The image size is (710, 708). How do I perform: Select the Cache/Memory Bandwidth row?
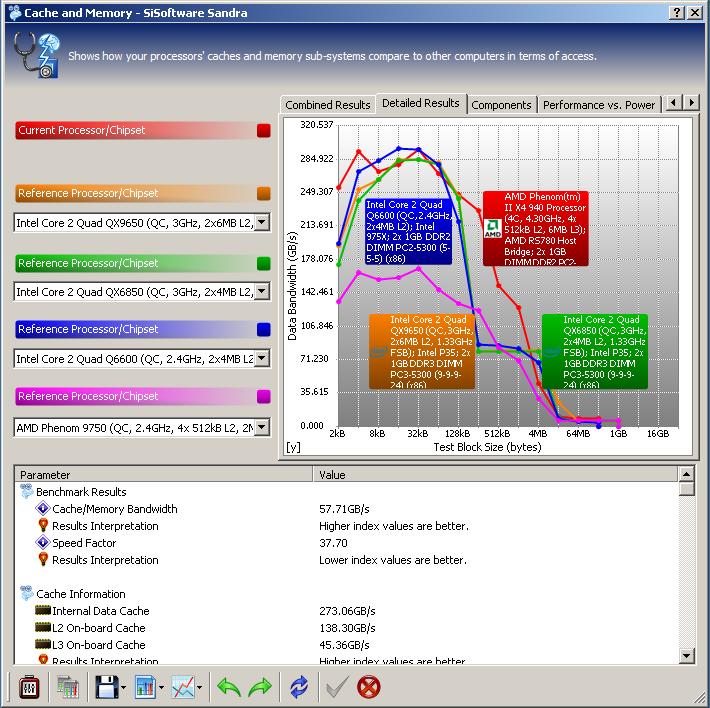pos(346,509)
